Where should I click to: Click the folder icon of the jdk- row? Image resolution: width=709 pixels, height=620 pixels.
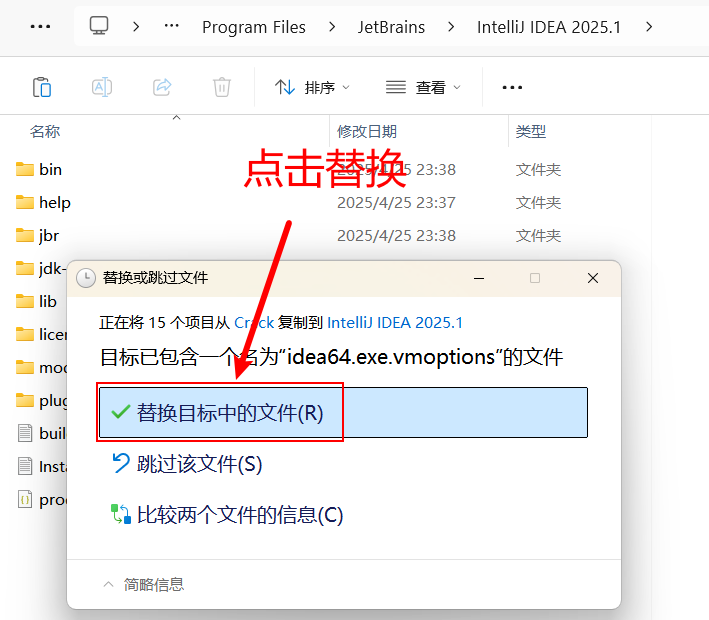click(x=25, y=269)
